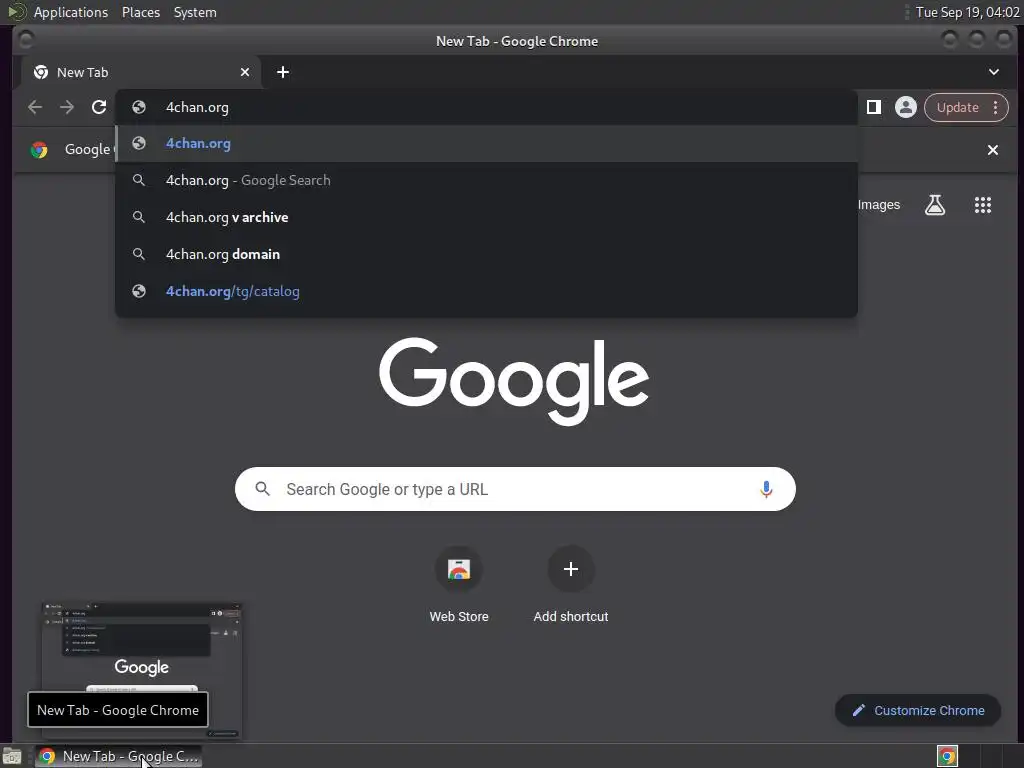
Task: Open the side panel icon
Action: (x=874, y=107)
